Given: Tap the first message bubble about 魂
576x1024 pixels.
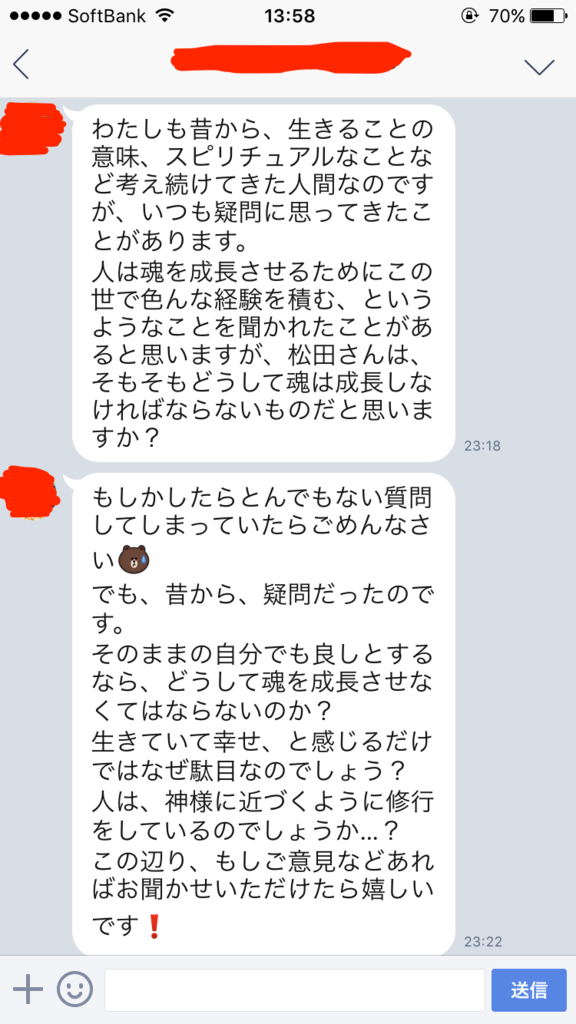Looking at the screenshot, I should pyautogui.click(x=263, y=283).
